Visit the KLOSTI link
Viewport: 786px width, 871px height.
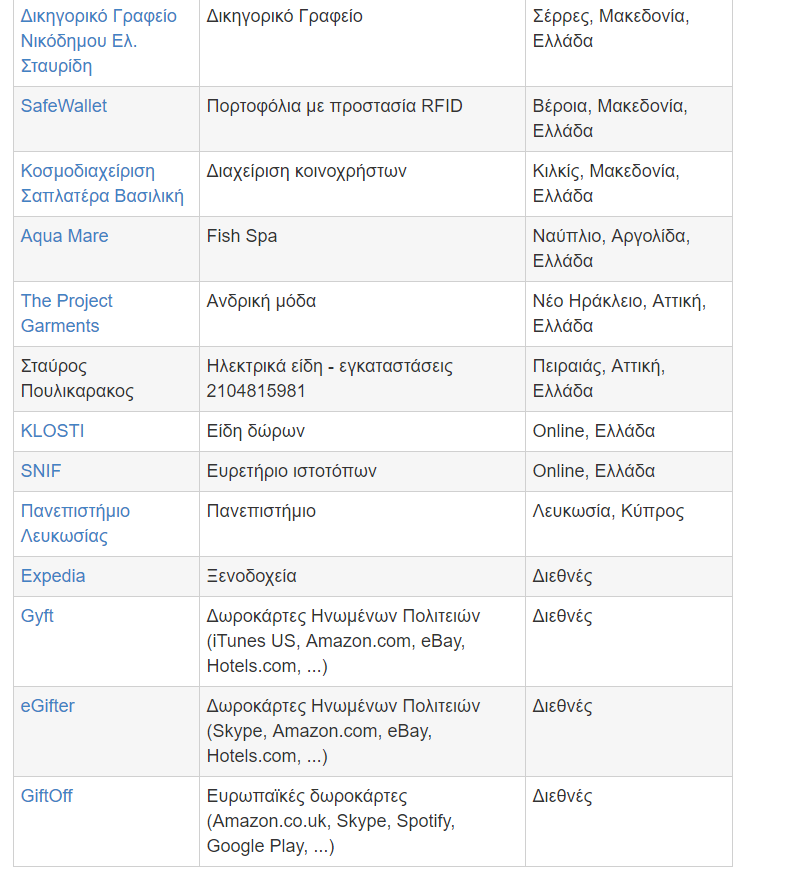[x=52, y=431]
